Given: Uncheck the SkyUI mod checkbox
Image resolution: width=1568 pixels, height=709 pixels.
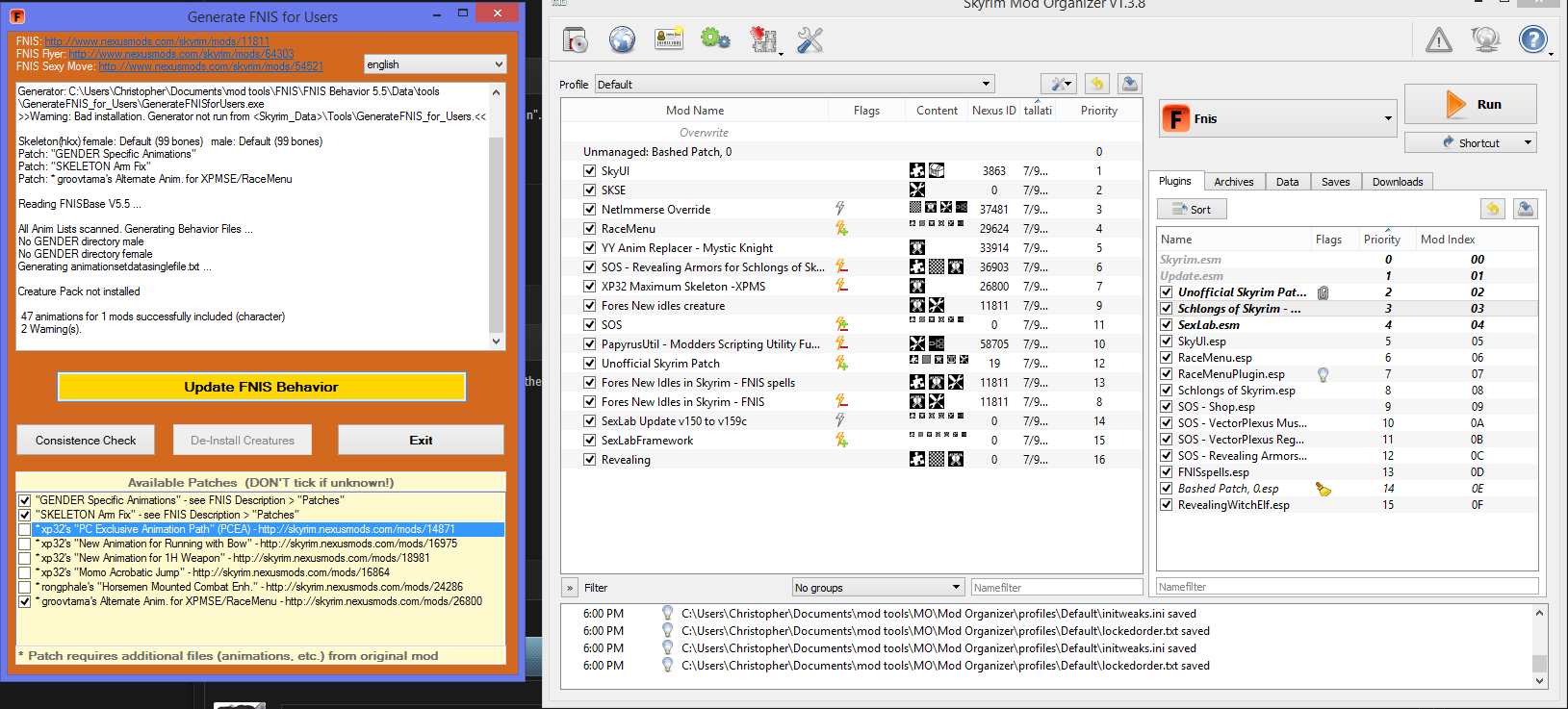Looking at the screenshot, I should (x=589, y=170).
